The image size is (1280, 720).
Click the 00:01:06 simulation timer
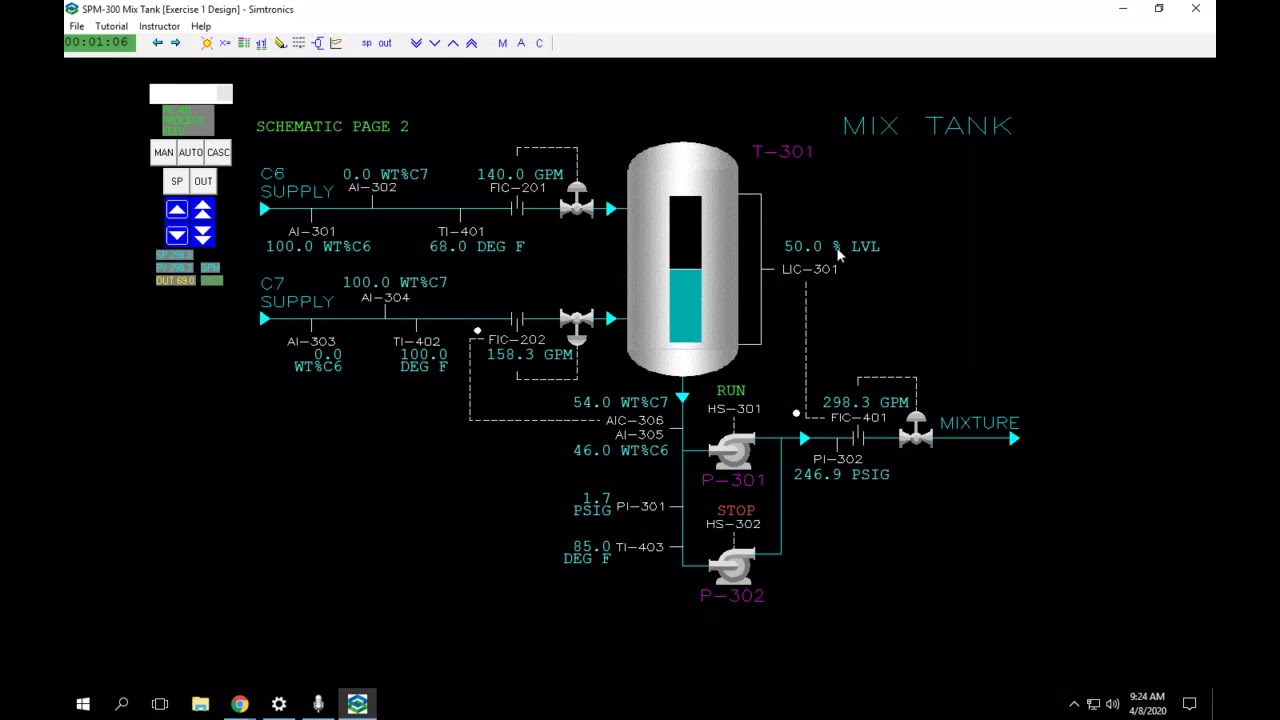[x=97, y=43]
